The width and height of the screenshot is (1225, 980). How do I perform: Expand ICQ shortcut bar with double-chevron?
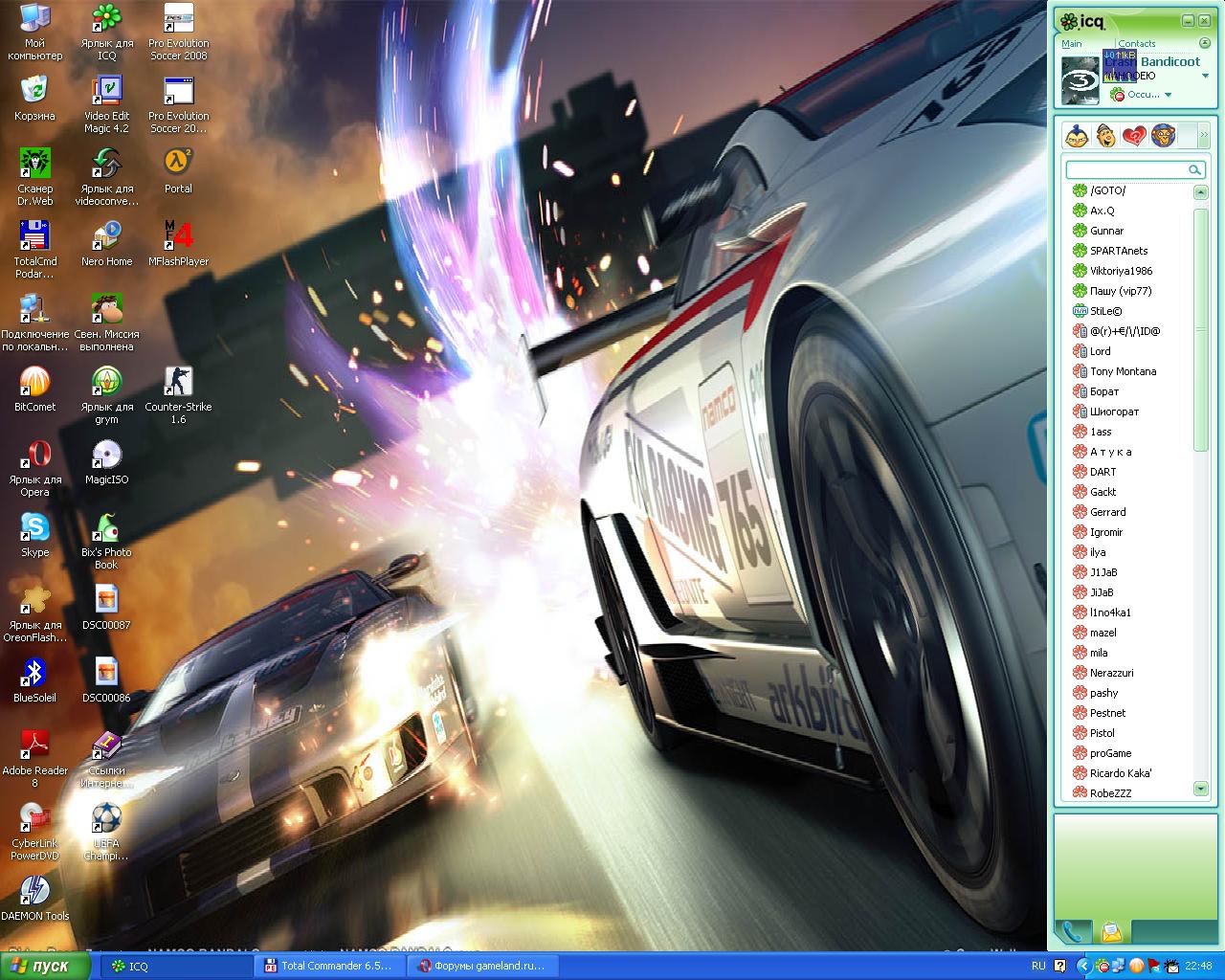(1204, 136)
